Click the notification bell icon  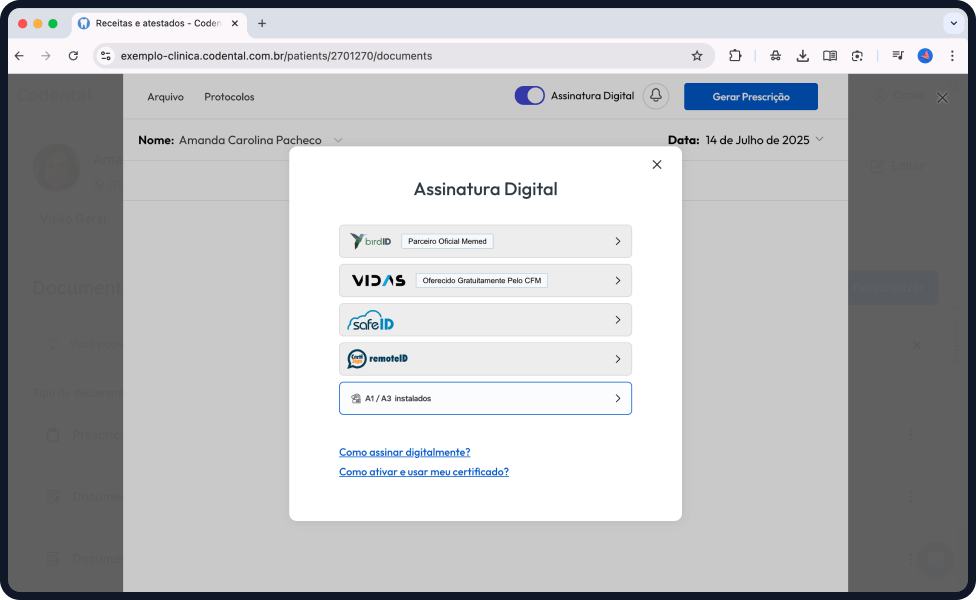point(655,96)
